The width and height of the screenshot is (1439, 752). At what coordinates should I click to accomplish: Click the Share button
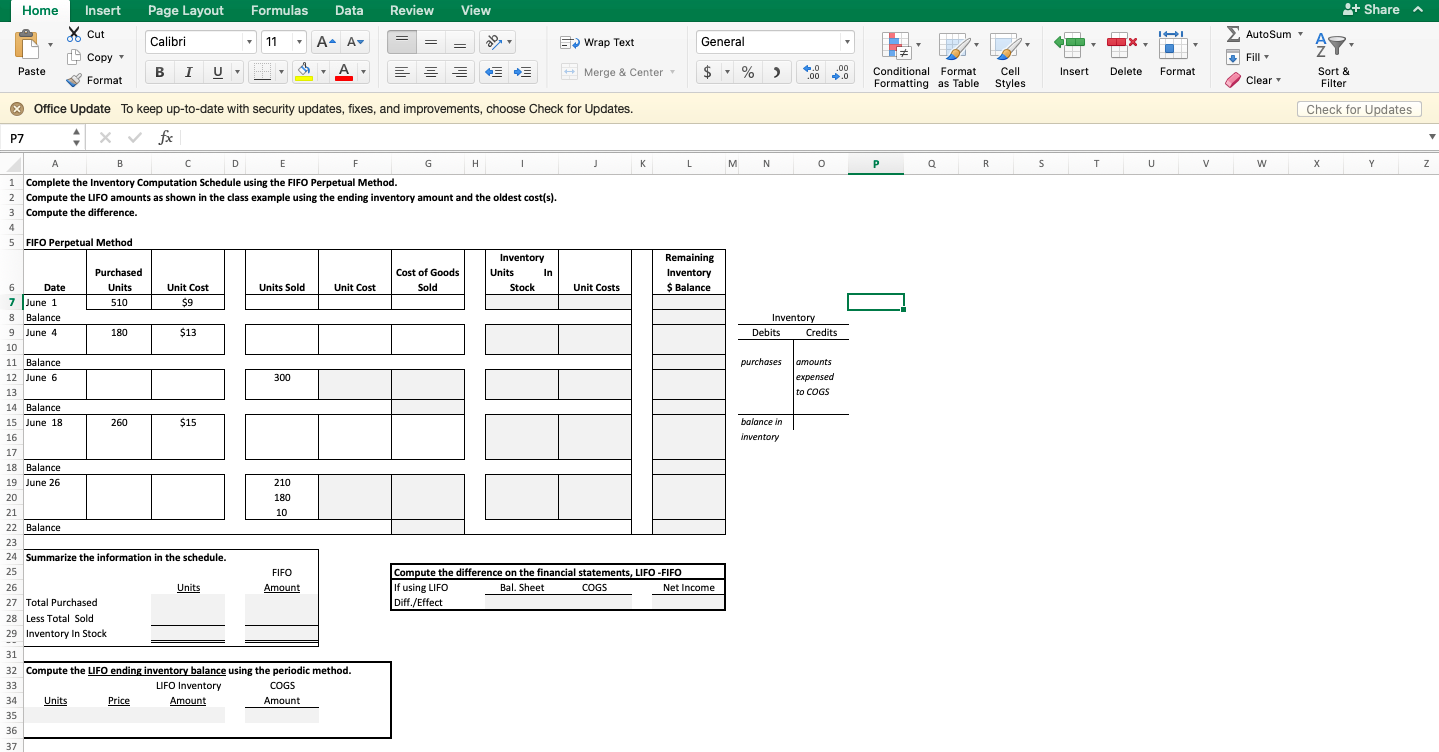1373,10
